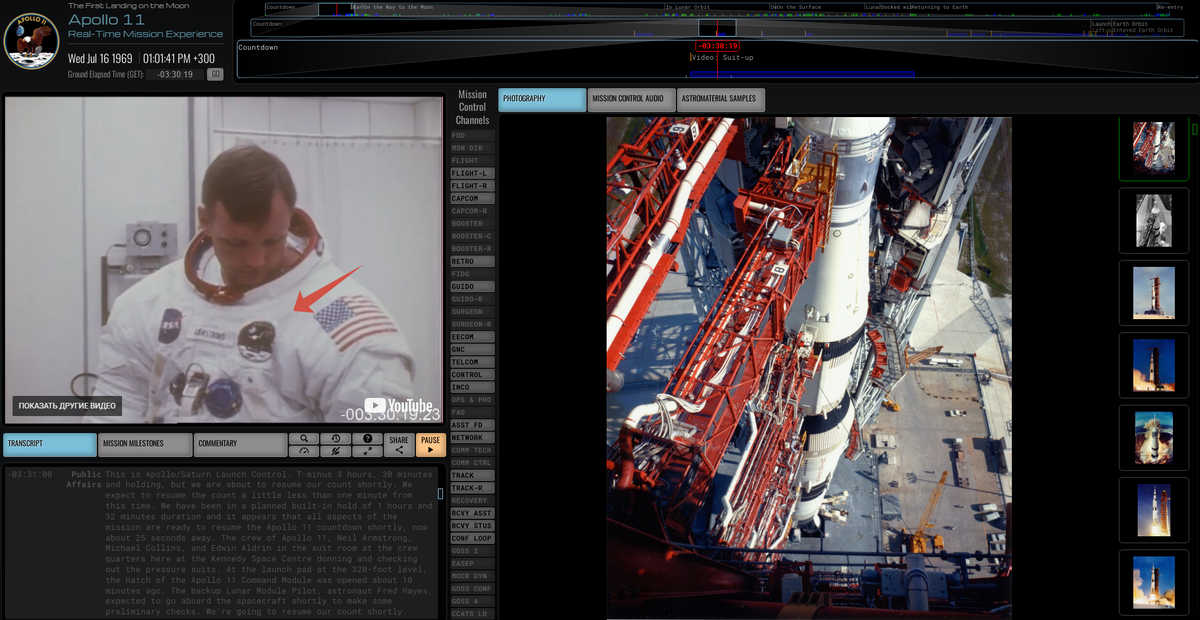Open the third rocket-on-pad photo thumbnail
The height and width of the screenshot is (620, 1200).
pos(1153,292)
